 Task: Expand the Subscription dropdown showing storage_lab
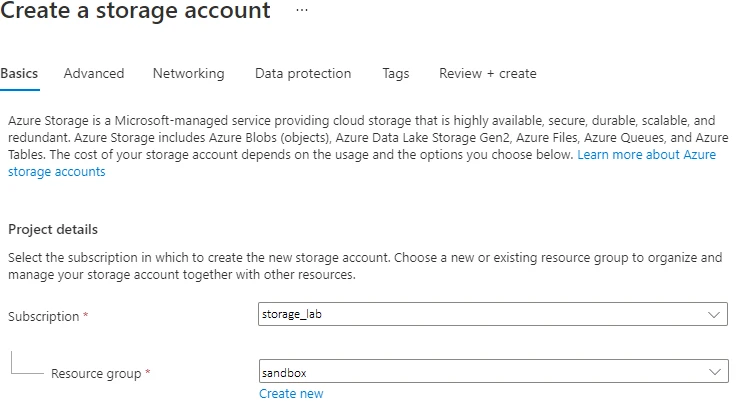click(493, 314)
